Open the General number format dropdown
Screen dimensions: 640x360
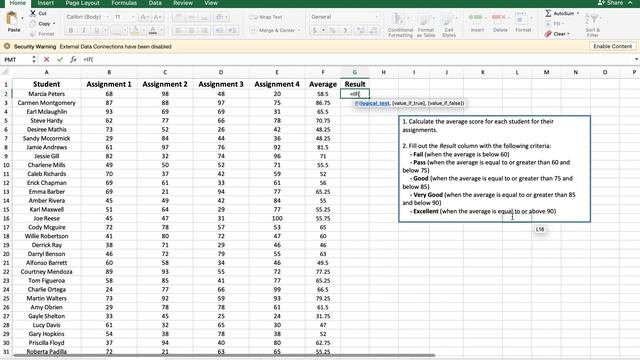pos(376,17)
